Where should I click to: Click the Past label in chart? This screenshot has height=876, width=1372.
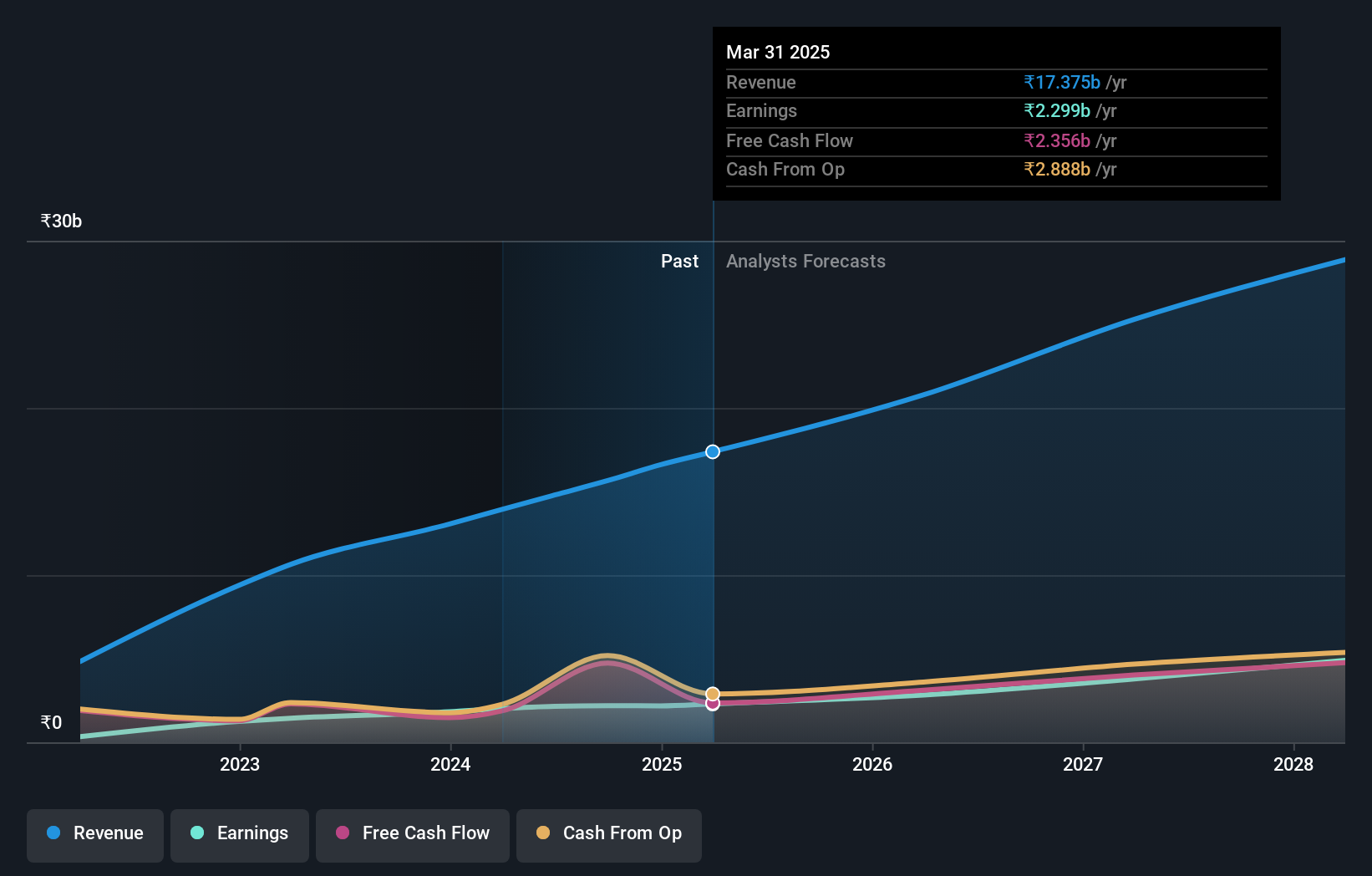(679, 261)
